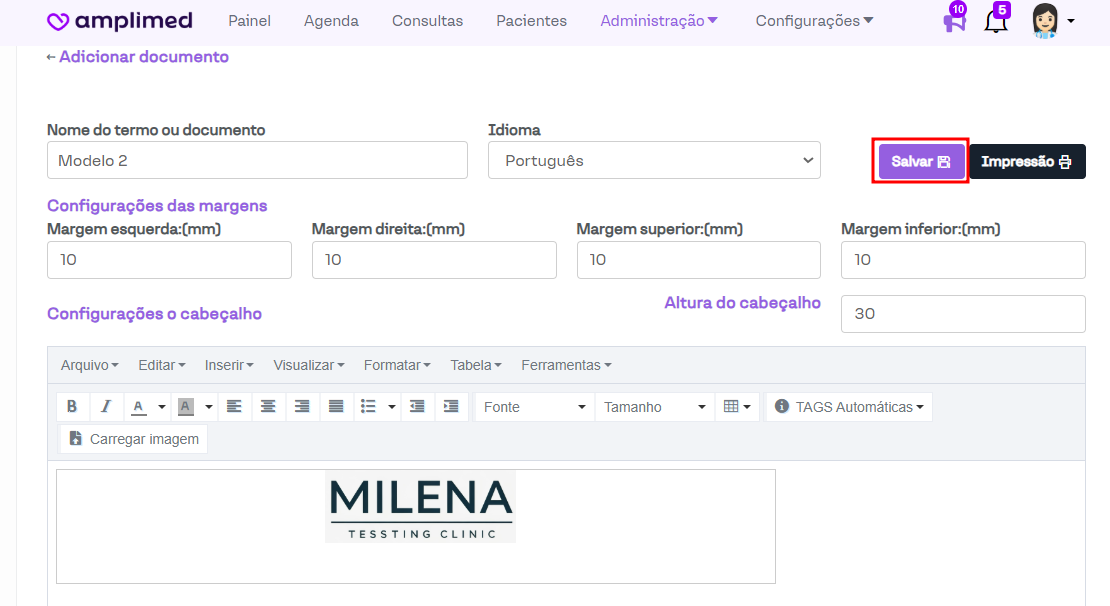Open the Idioma language dropdown
The image size is (1110, 606).
click(x=654, y=160)
